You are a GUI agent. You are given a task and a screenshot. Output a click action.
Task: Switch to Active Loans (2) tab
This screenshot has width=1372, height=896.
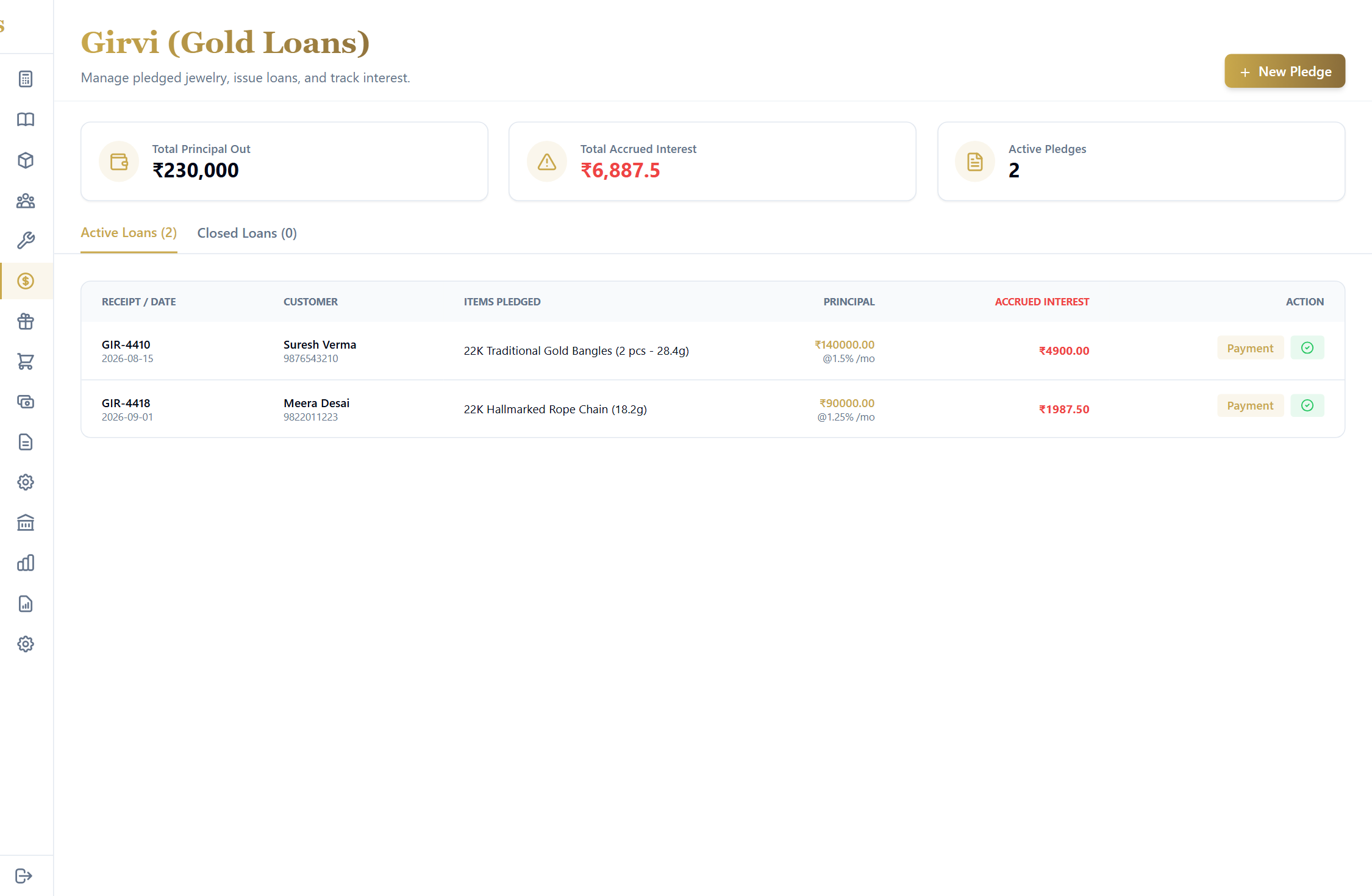click(129, 233)
